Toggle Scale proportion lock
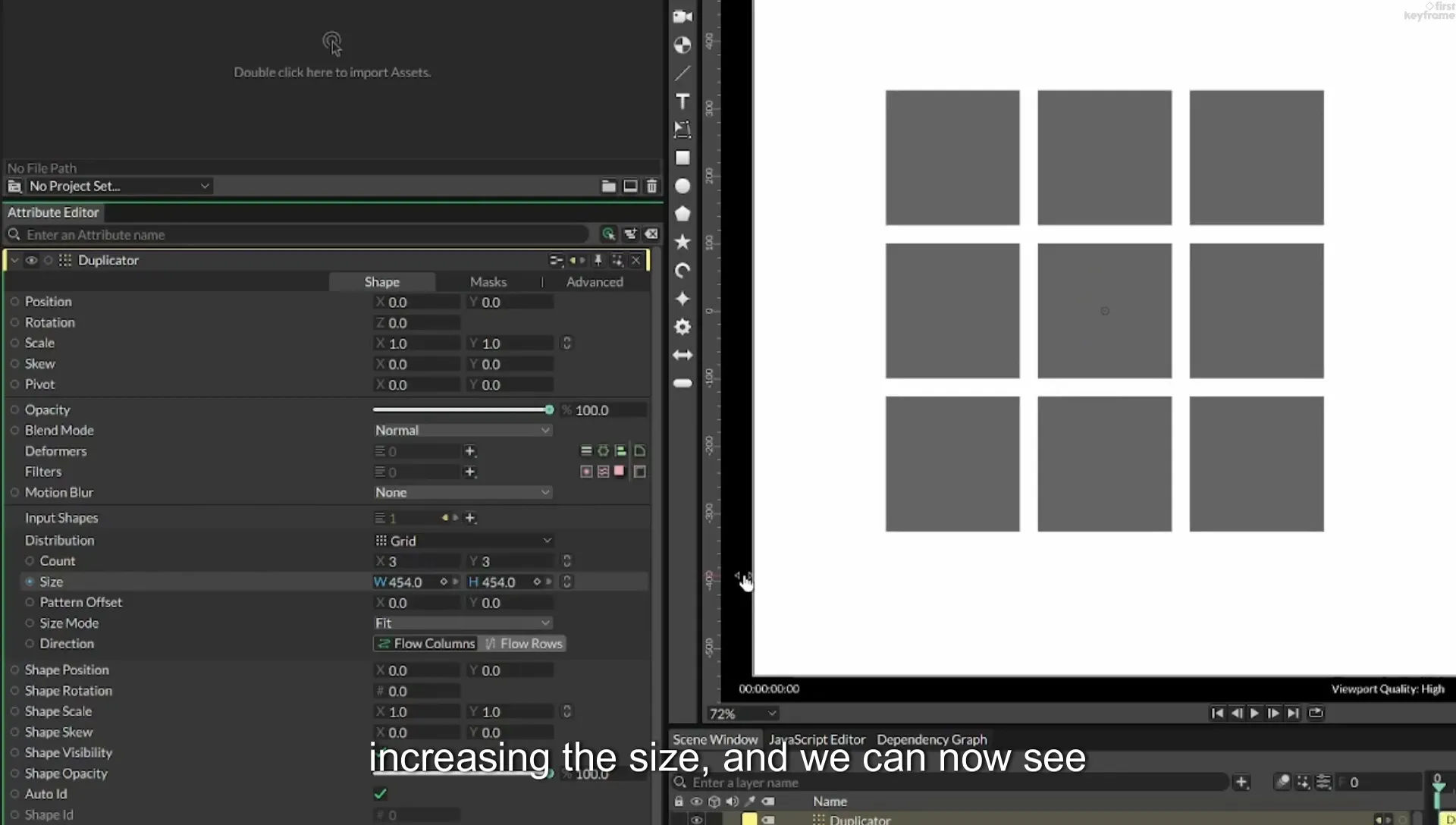This screenshot has height=825, width=1456. tap(566, 343)
